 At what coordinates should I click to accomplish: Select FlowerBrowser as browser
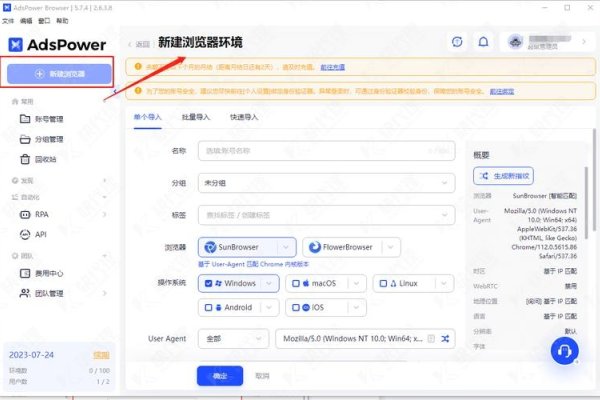[342, 247]
